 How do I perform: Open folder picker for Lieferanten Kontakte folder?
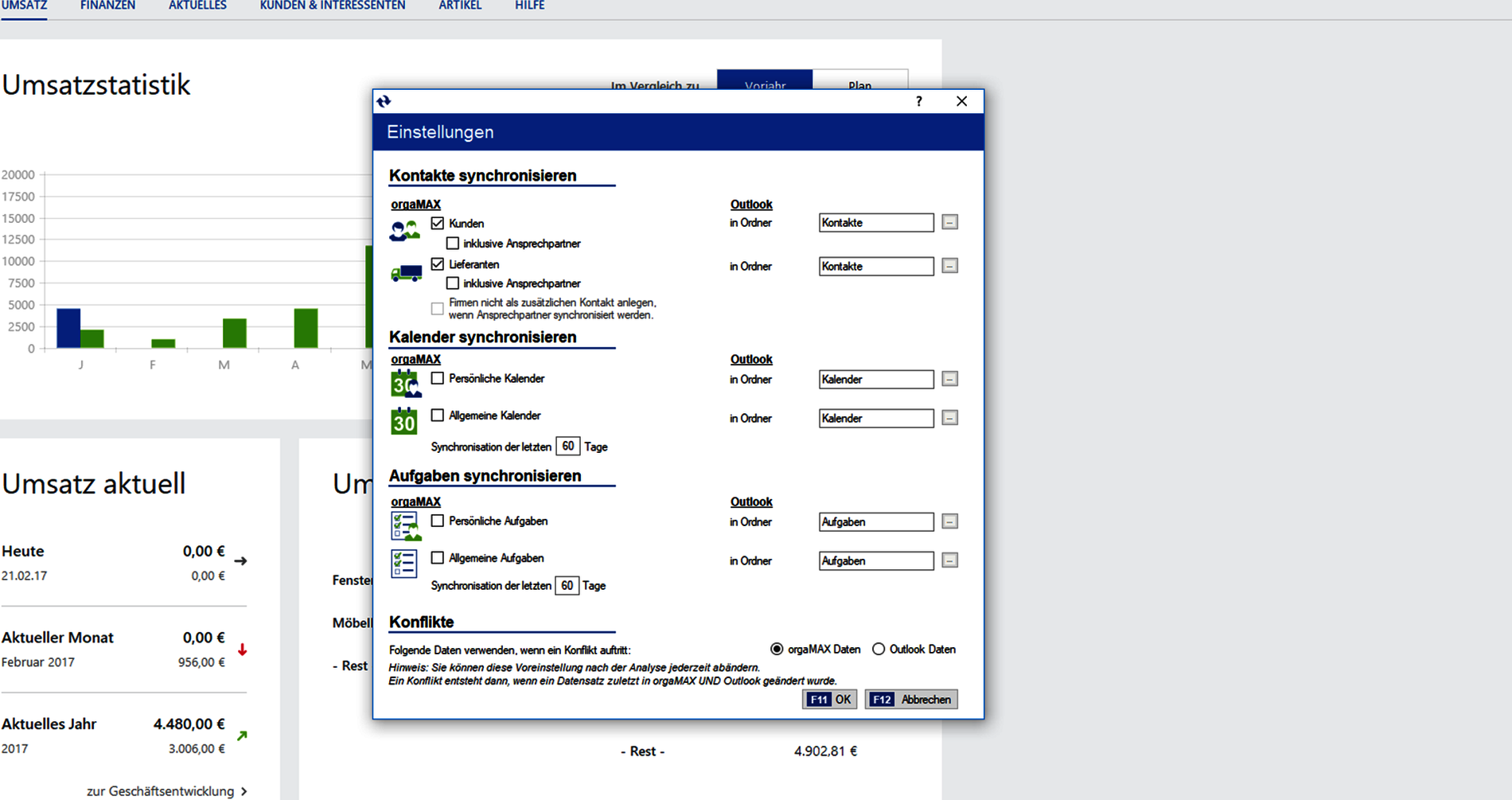pyautogui.click(x=949, y=266)
